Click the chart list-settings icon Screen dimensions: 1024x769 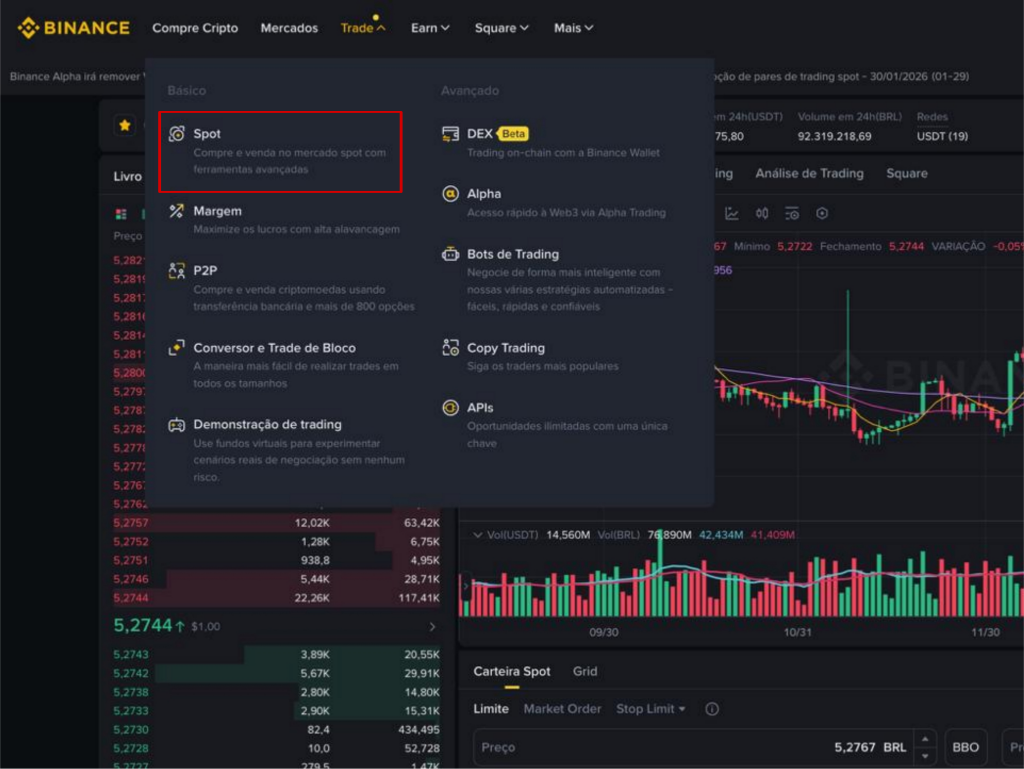pos(792,213)
